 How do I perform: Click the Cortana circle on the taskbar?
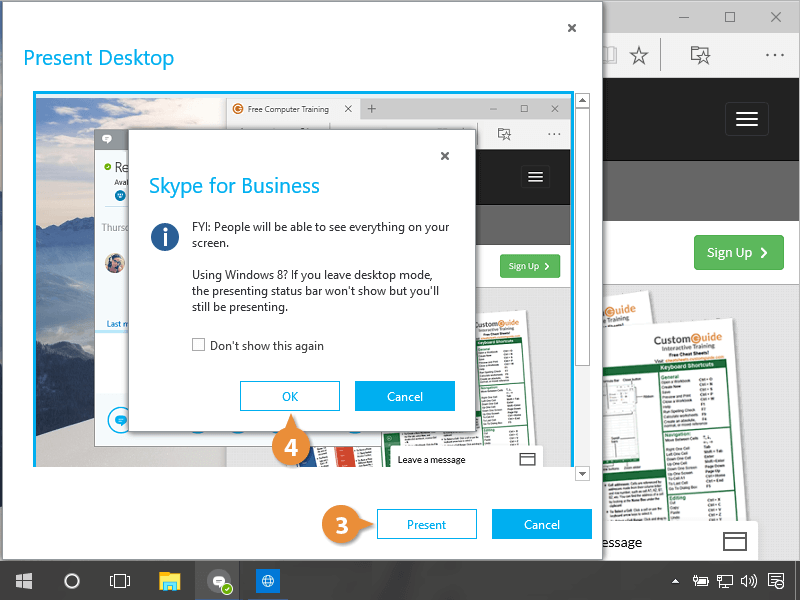pos(72,580)
